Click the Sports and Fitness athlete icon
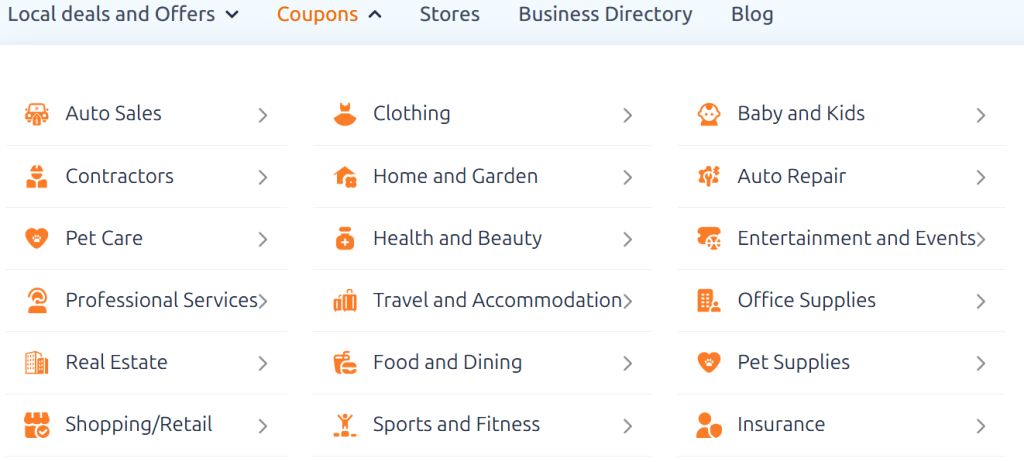Viewport: 1024px width, 462px height. (345, 425)
